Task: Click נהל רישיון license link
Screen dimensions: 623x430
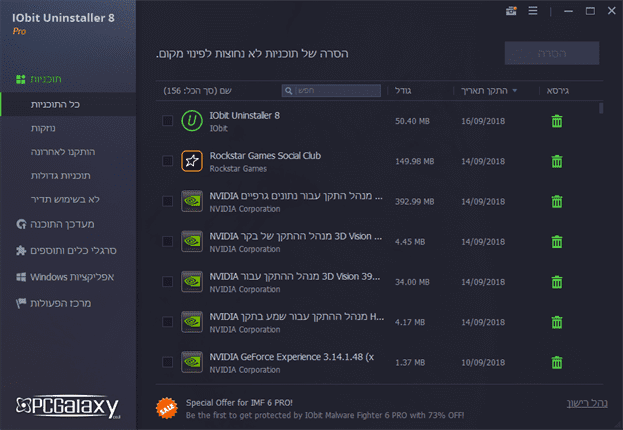Action: (587, 403)
